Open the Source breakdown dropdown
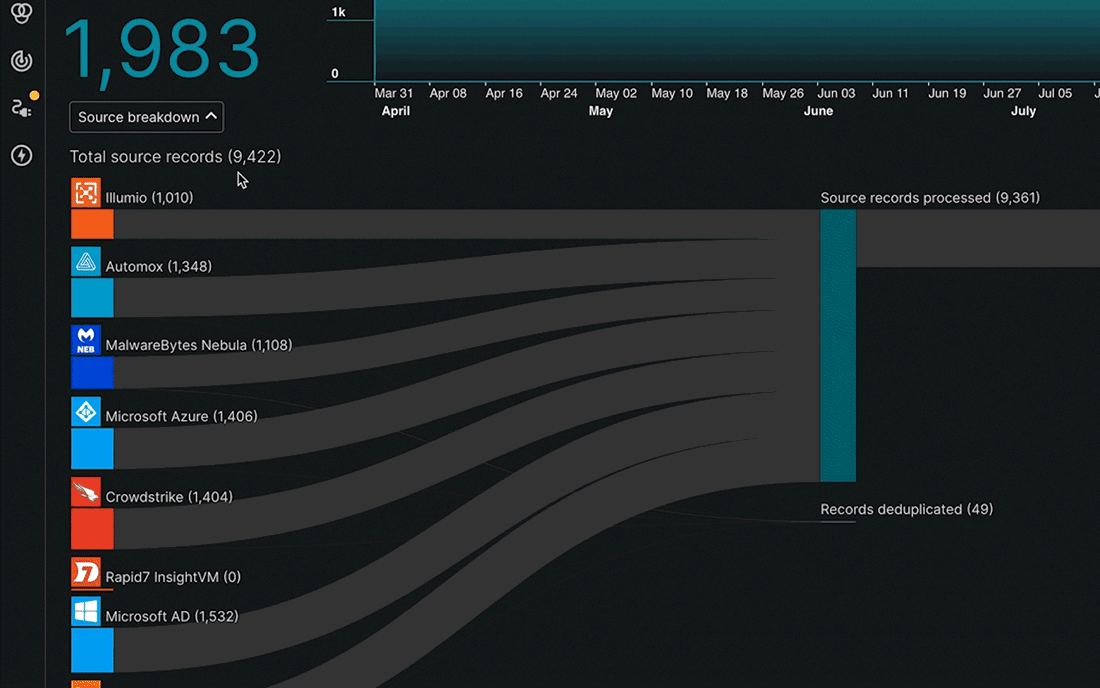 (147, 117)
